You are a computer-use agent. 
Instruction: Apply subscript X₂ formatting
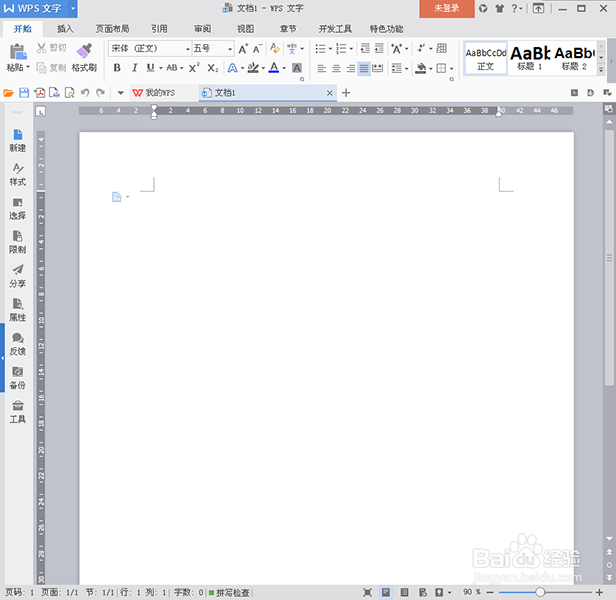213,68
